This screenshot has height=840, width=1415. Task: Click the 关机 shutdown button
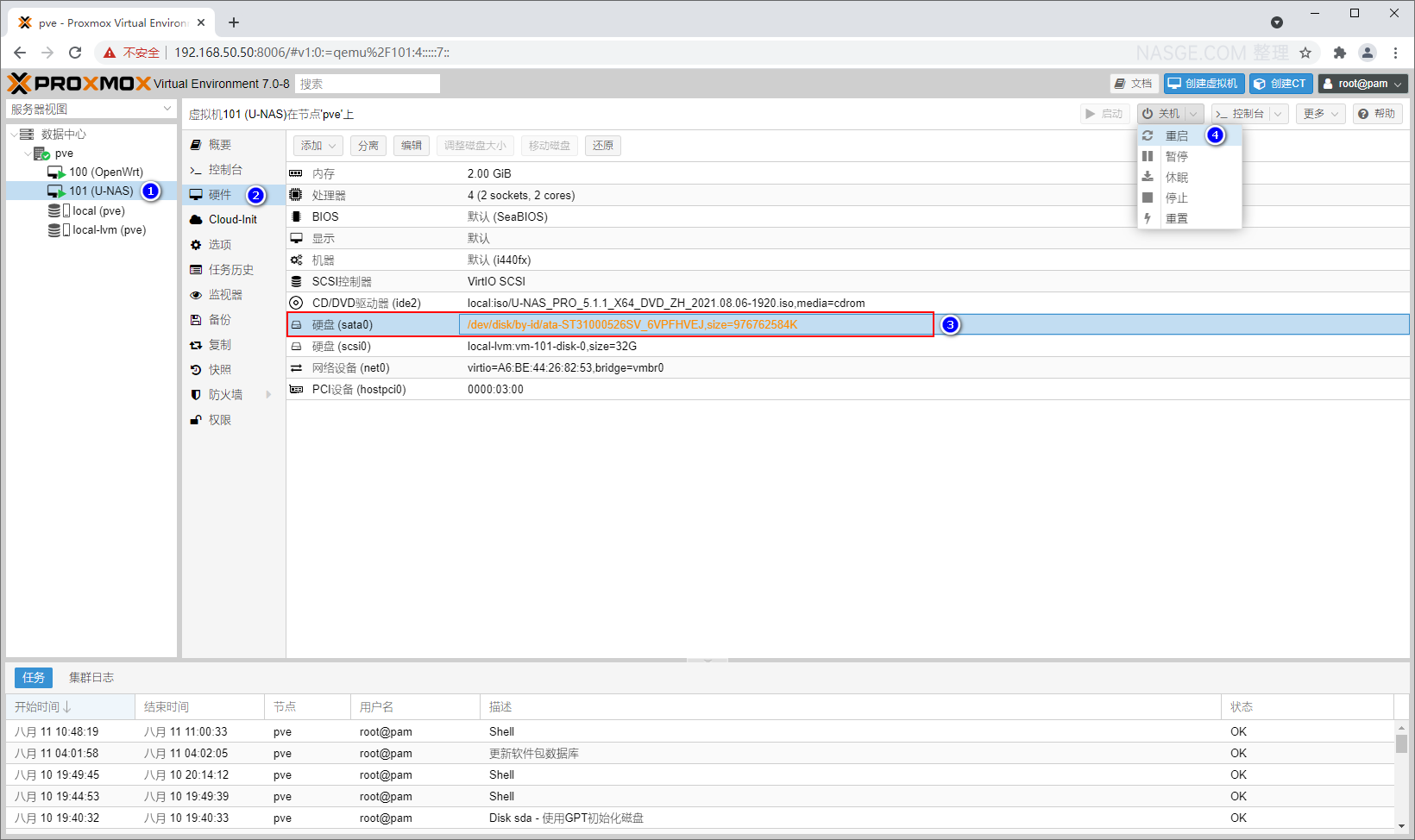click(1161, 114)
